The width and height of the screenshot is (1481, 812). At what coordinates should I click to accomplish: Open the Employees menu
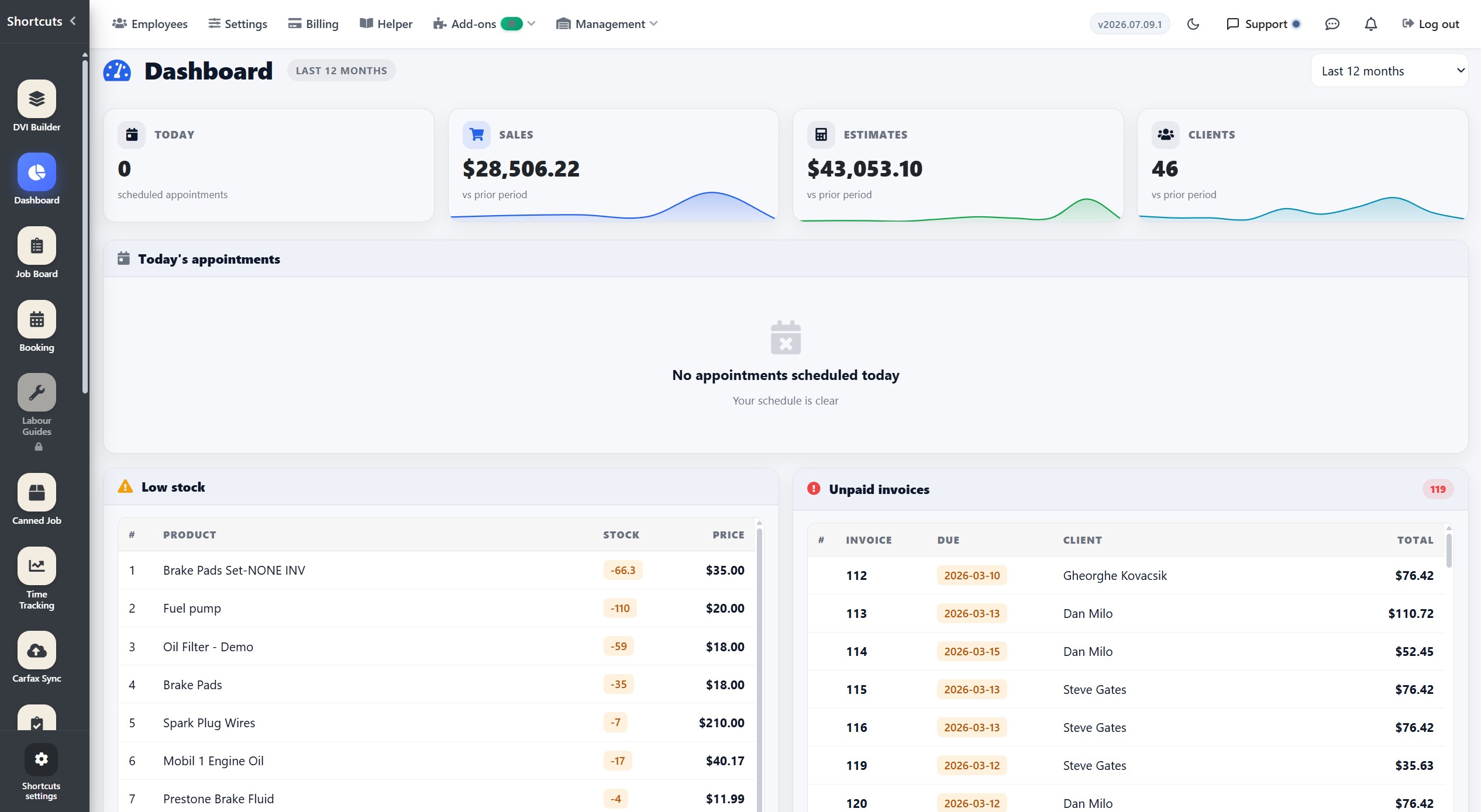[150, 24]
